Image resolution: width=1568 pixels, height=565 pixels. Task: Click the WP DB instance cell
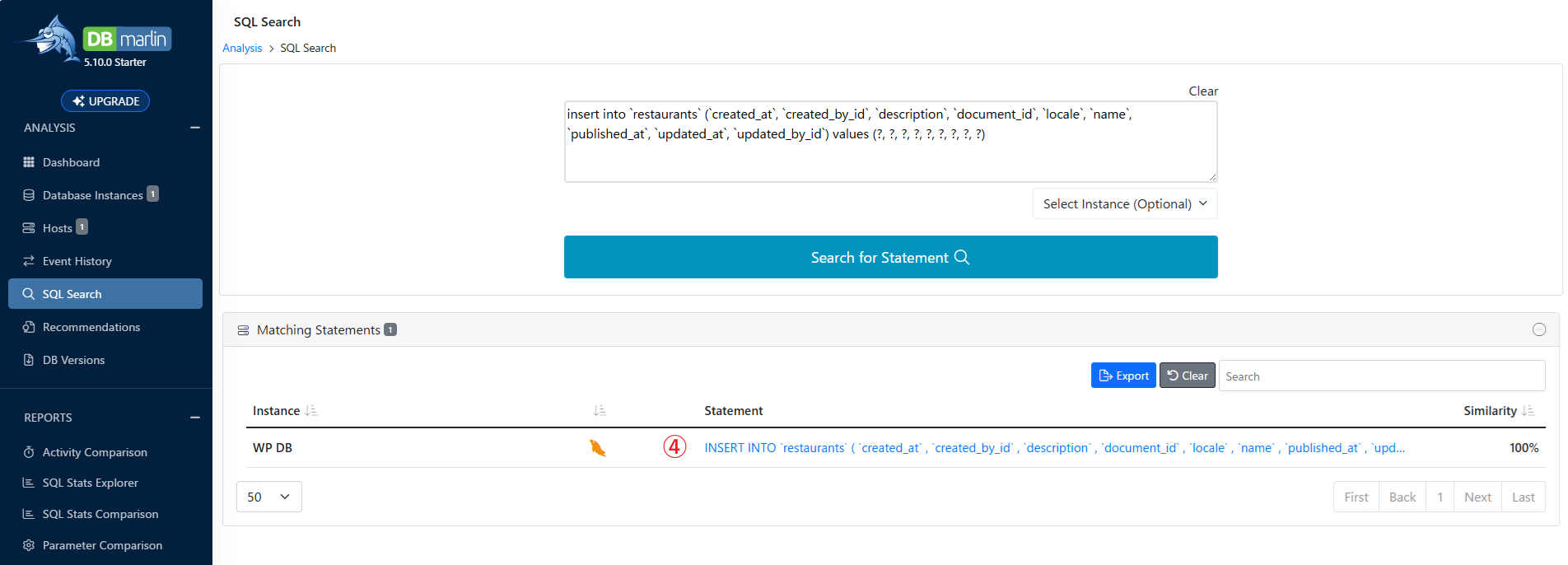click(x=273, y=448)
